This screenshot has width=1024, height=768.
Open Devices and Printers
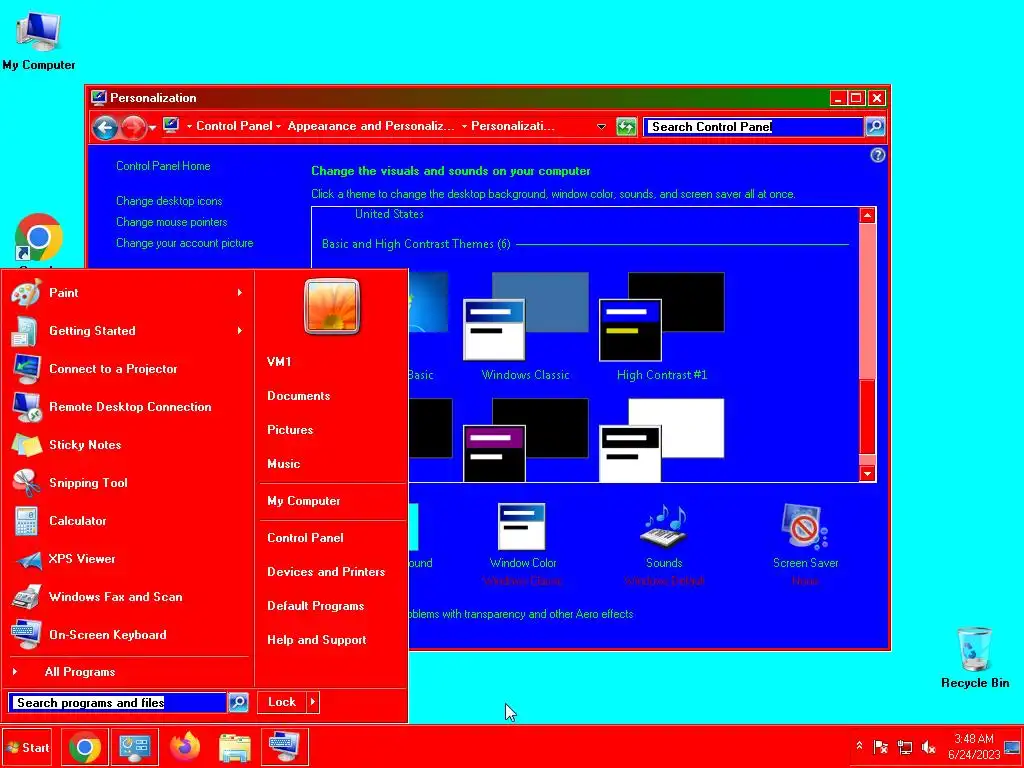pyautogui.click(x=326, y=571)
